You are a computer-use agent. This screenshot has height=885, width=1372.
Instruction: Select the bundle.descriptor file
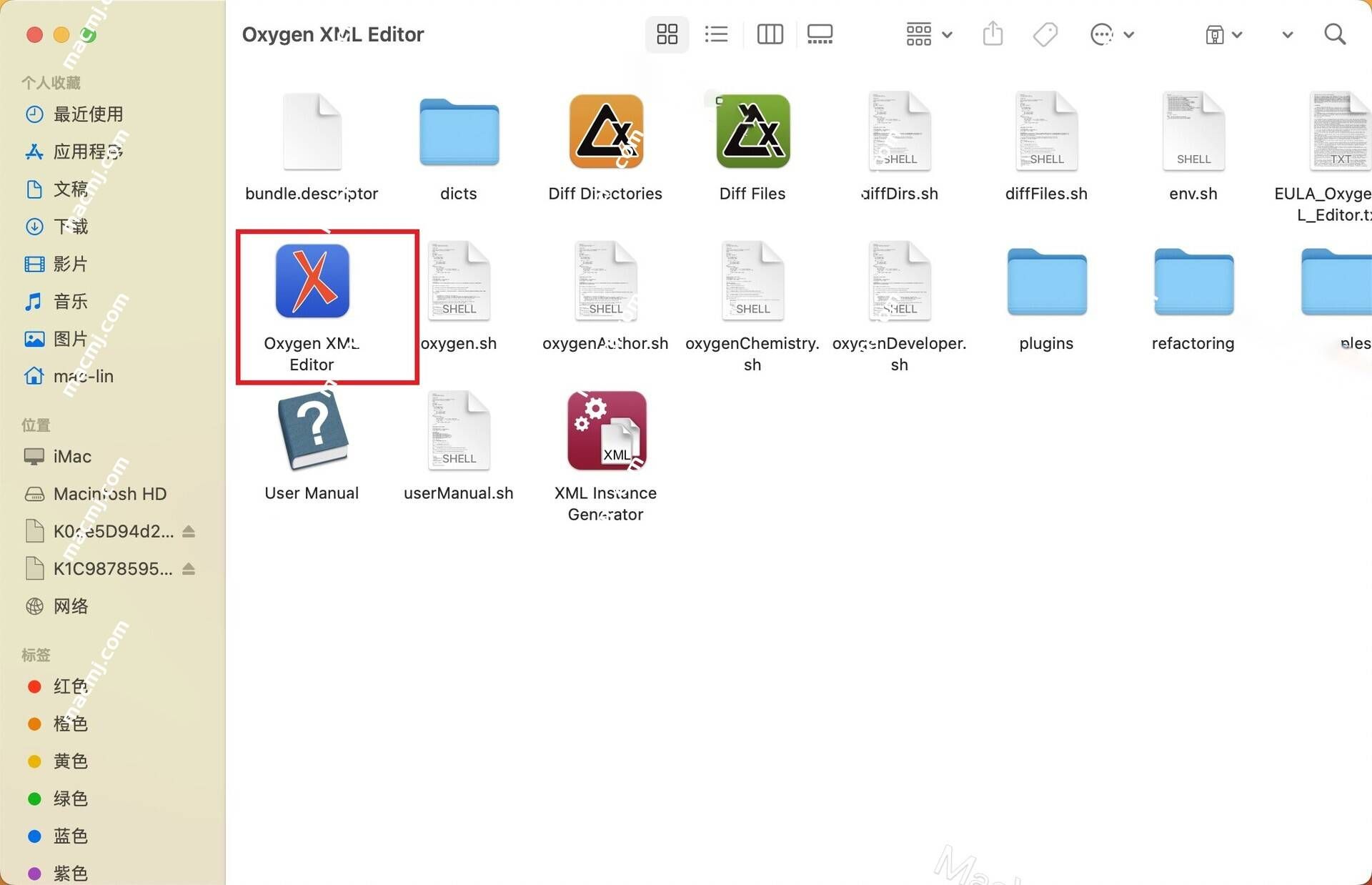tap(312, 132)
